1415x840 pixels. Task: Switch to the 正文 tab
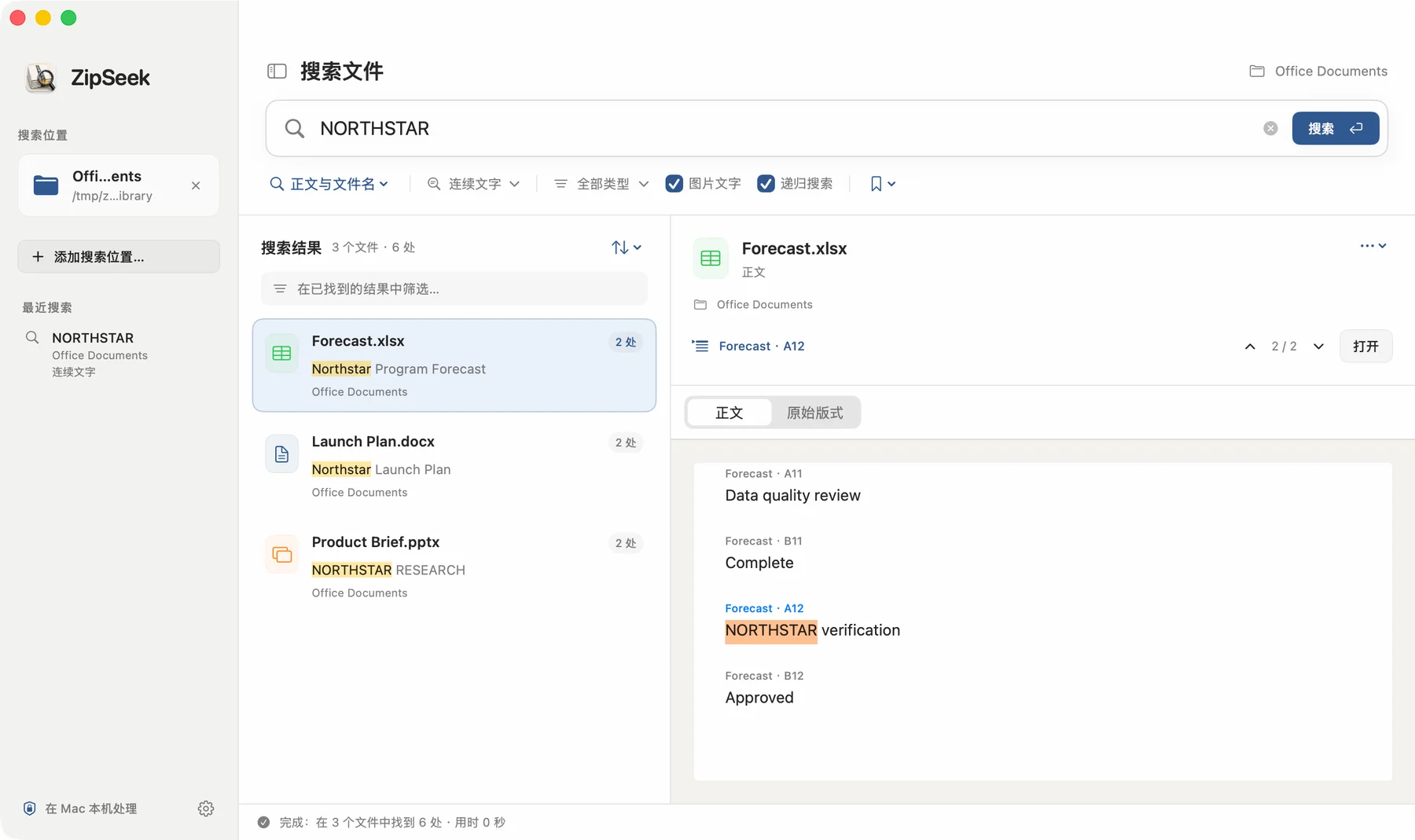[x=729, y=413]
